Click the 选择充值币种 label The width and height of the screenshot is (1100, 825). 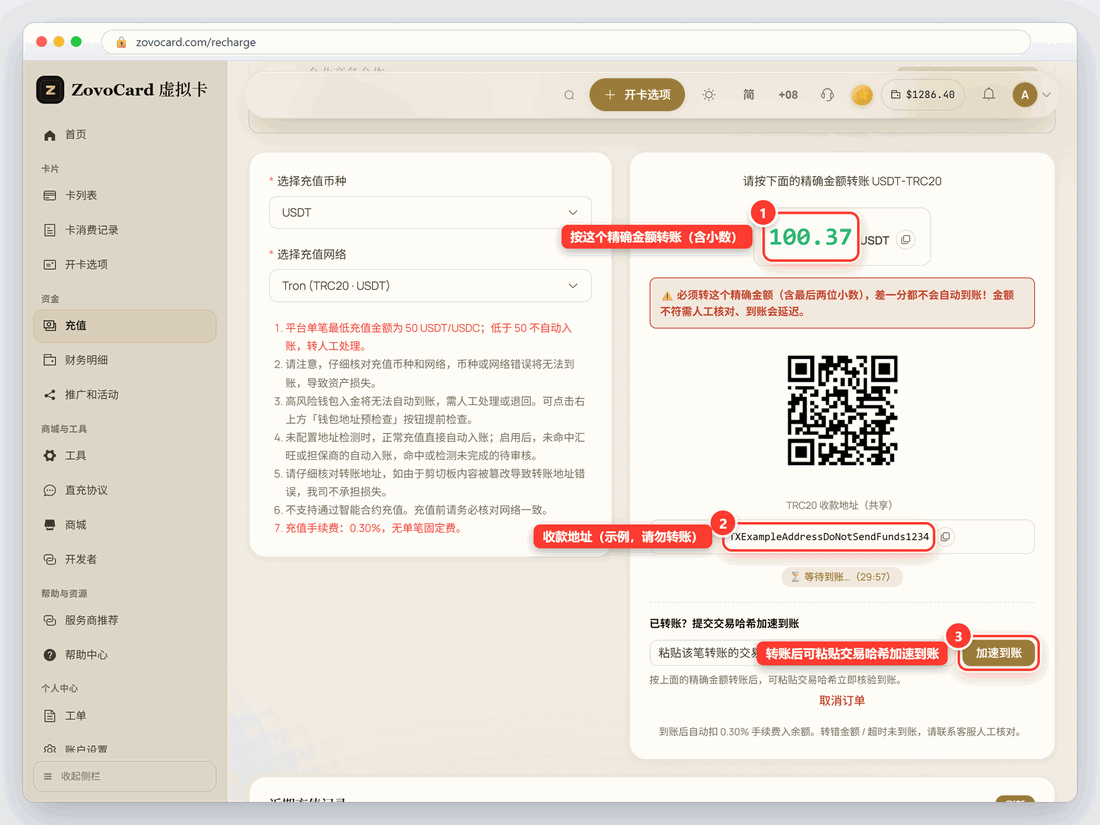[311, 181]
